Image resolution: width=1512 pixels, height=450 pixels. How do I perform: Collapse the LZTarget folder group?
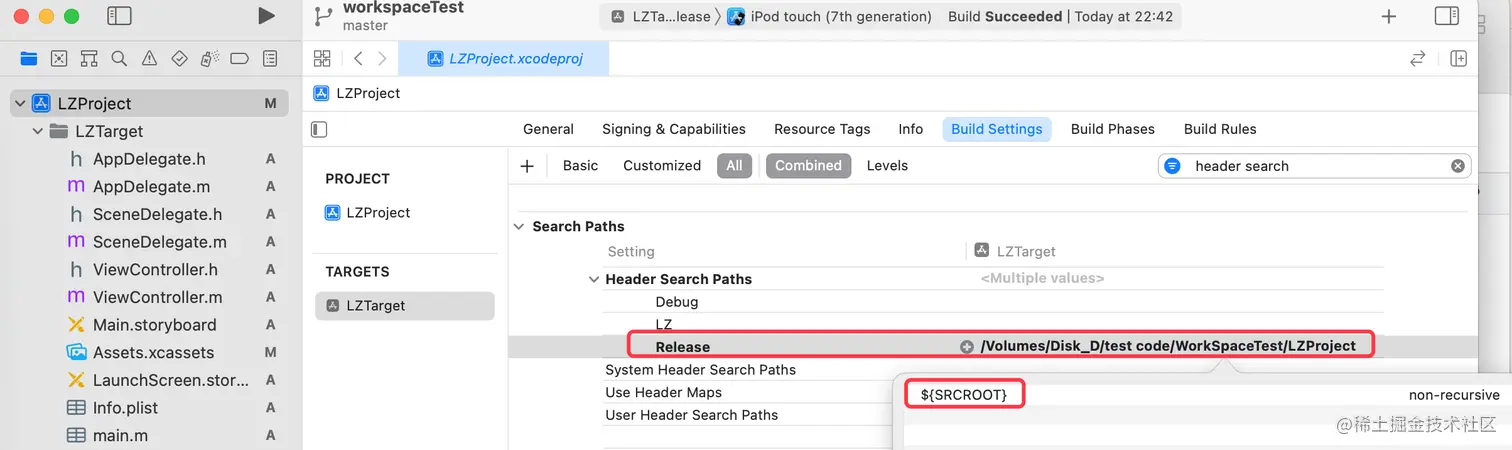(38, 131)
